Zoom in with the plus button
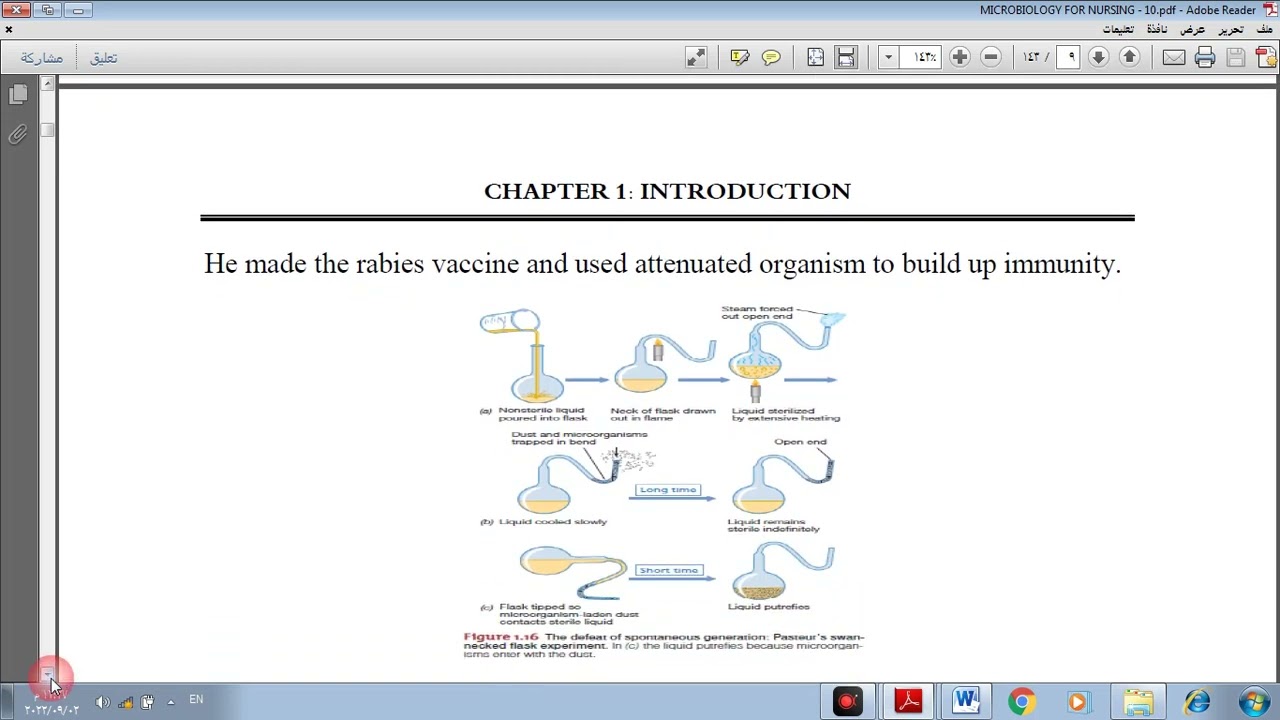Image resolution: width=1280 pixels, height=720 pixels. tap(959, 58)
